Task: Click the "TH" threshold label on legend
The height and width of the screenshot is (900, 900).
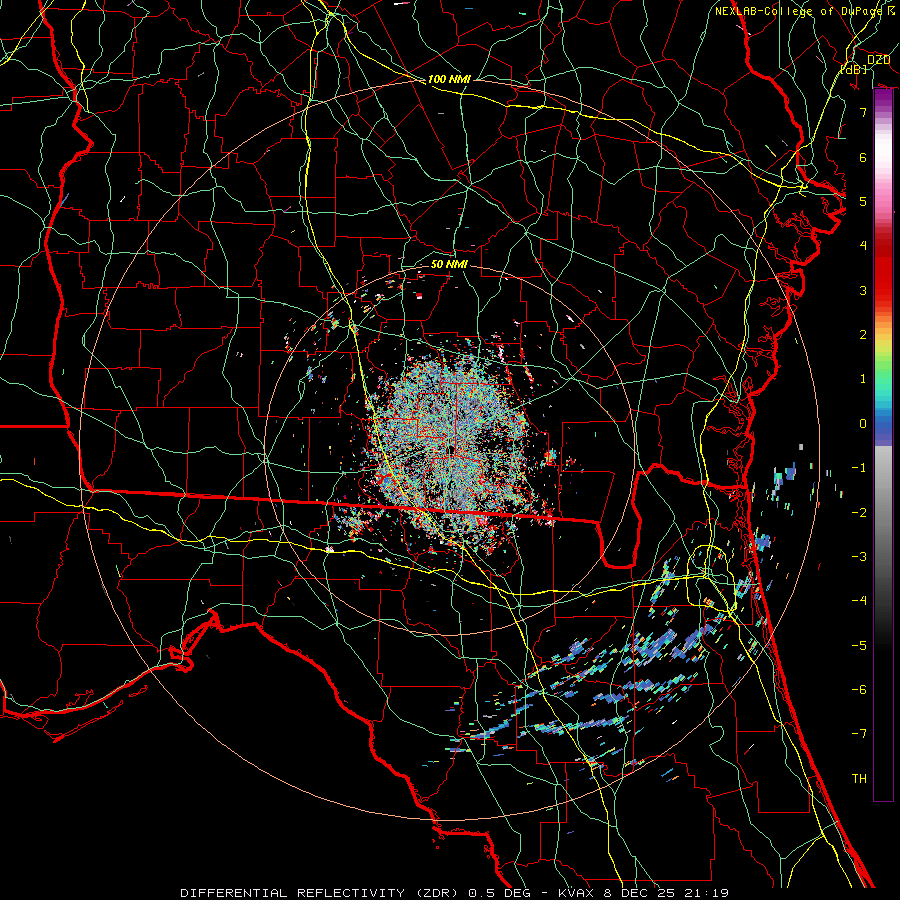Action: pos(859,778)
